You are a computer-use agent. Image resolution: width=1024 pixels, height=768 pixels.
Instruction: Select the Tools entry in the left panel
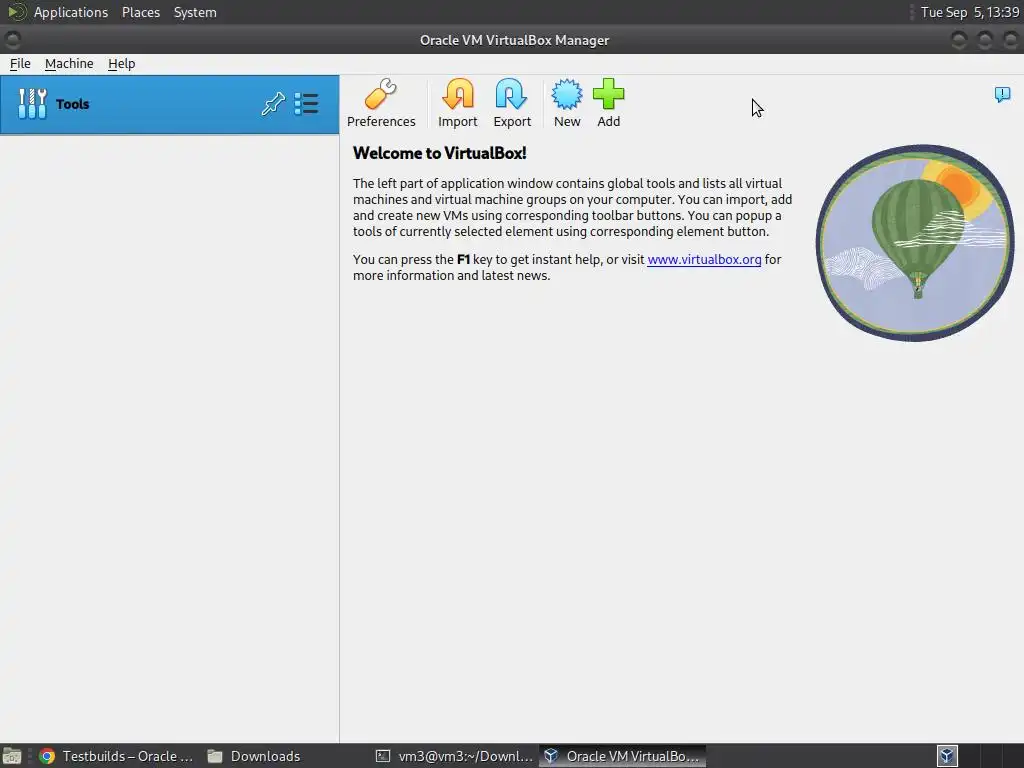coord(170,104)
